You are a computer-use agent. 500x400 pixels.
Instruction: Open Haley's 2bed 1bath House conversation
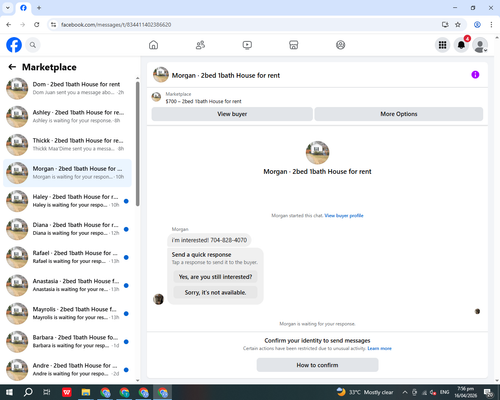[67, 201]
